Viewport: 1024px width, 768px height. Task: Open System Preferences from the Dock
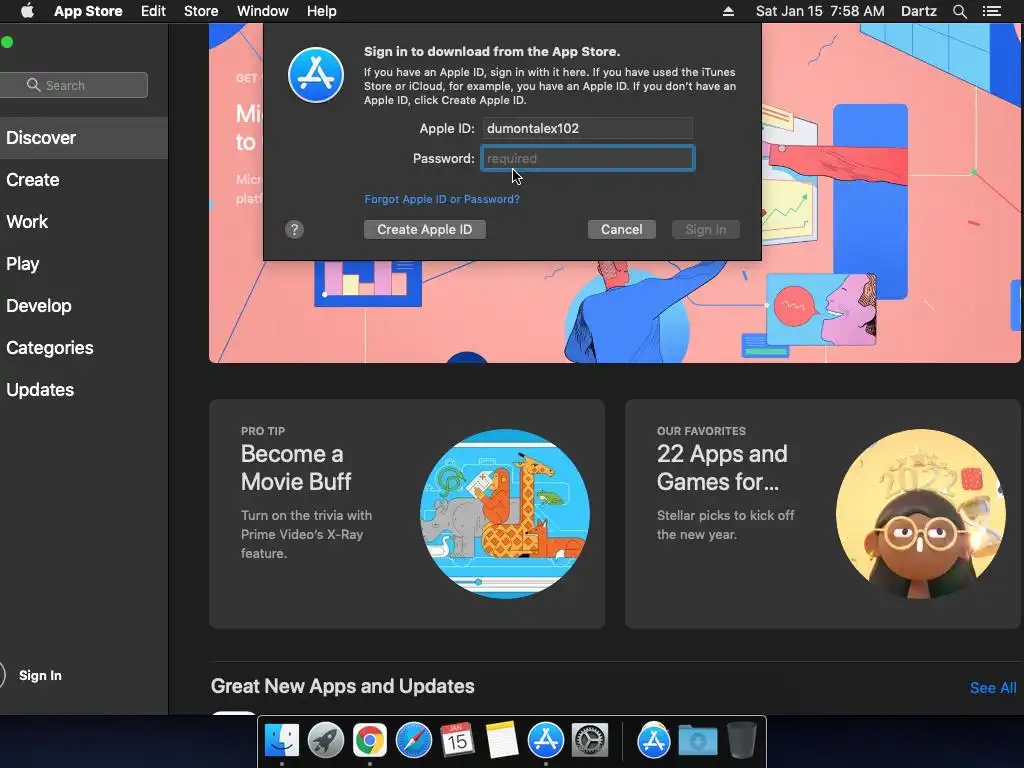(x=590, y=740)
